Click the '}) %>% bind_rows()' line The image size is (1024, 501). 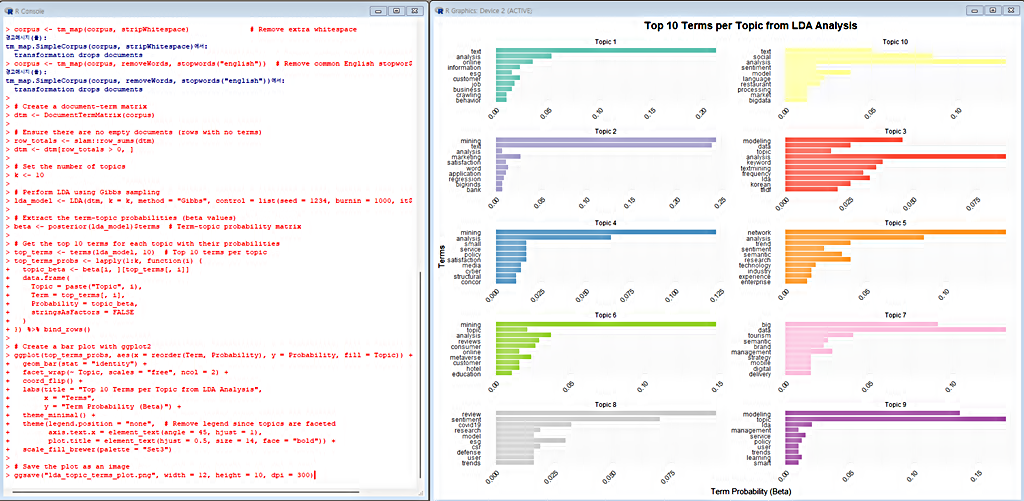[x=50, y=329]
